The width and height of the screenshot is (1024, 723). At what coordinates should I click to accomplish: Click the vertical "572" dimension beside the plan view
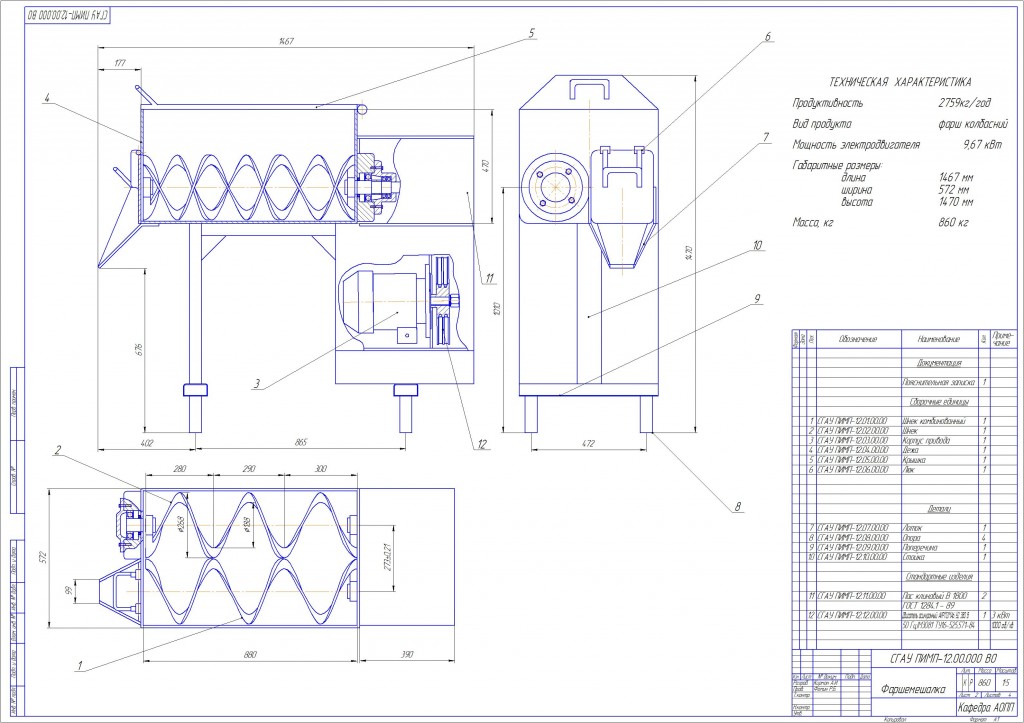(x=43, y=557)
